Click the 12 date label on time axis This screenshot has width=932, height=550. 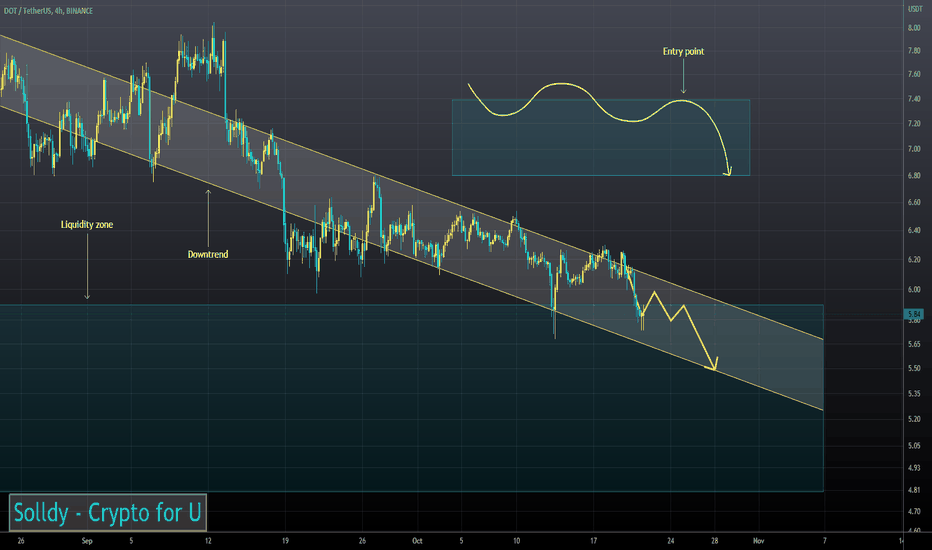click(208, 541)
